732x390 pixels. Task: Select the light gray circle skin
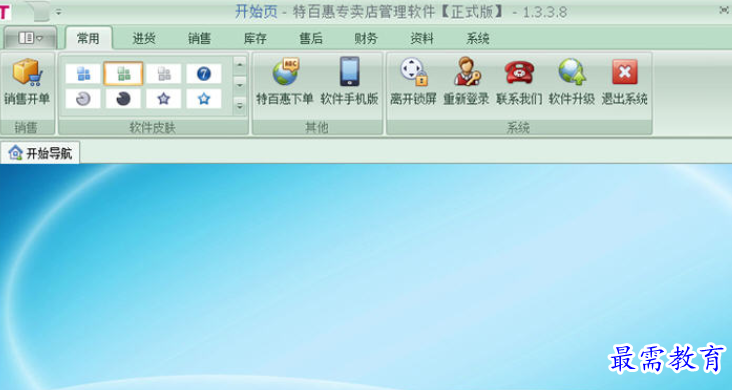(83, 99)
